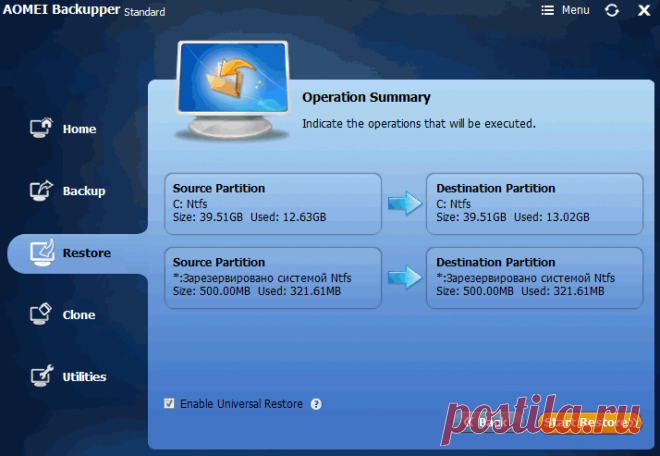This screenshot has width=660, height=456.
Task: Click the Utilities icon in sidebar
Action: 41,376
